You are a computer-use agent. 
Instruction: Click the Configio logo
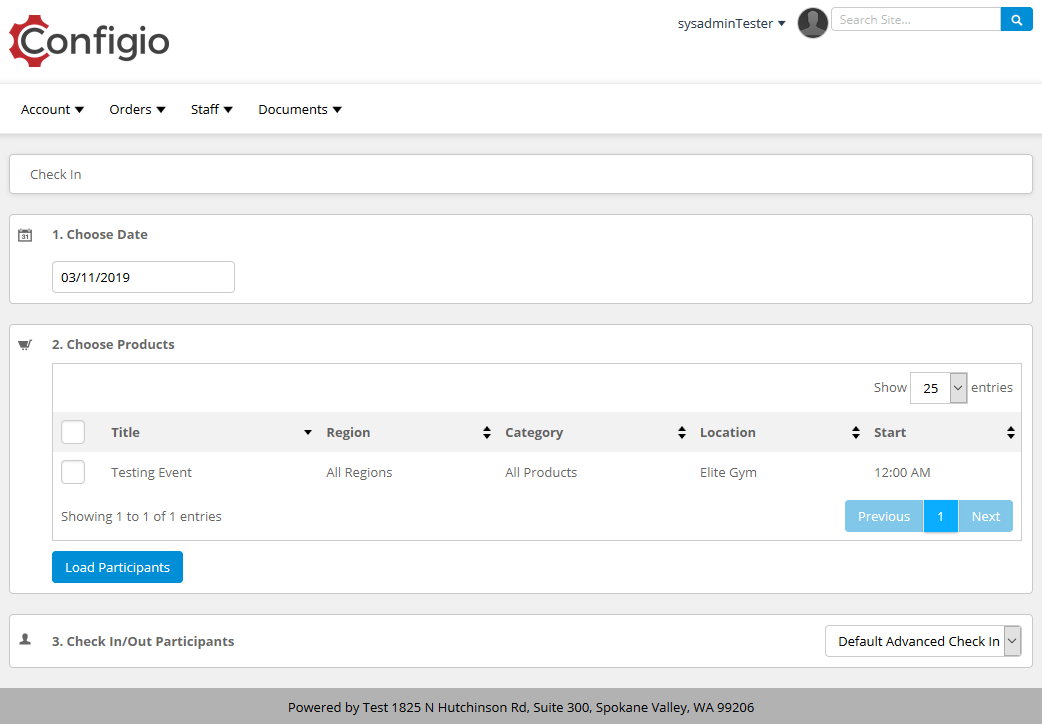tap(89, 41)
